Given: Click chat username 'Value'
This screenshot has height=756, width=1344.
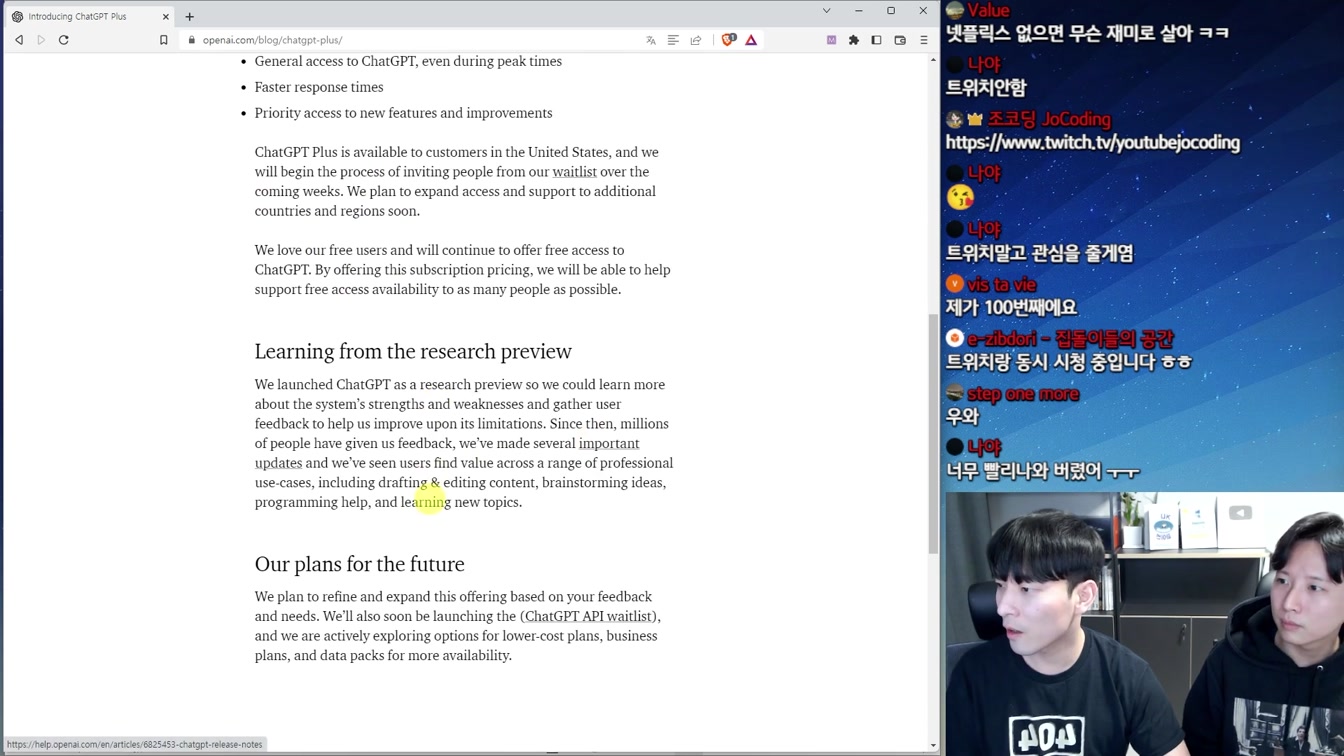Looking at the screenshot, I should click(988, 11).
